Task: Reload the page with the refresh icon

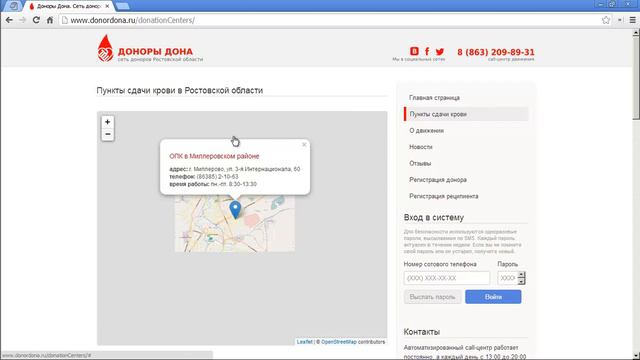Action: coord(36,20)
